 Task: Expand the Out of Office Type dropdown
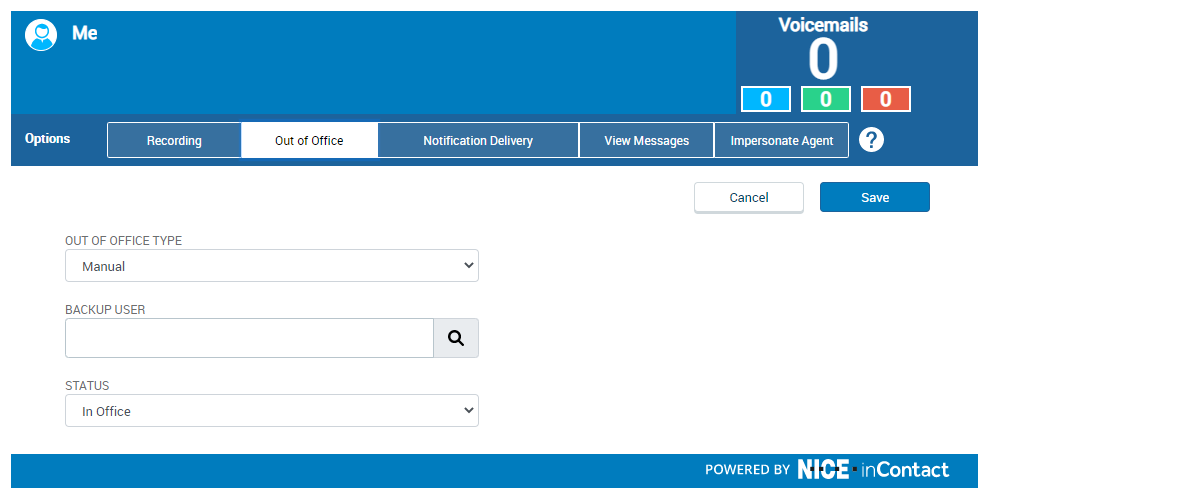[272, 266]
